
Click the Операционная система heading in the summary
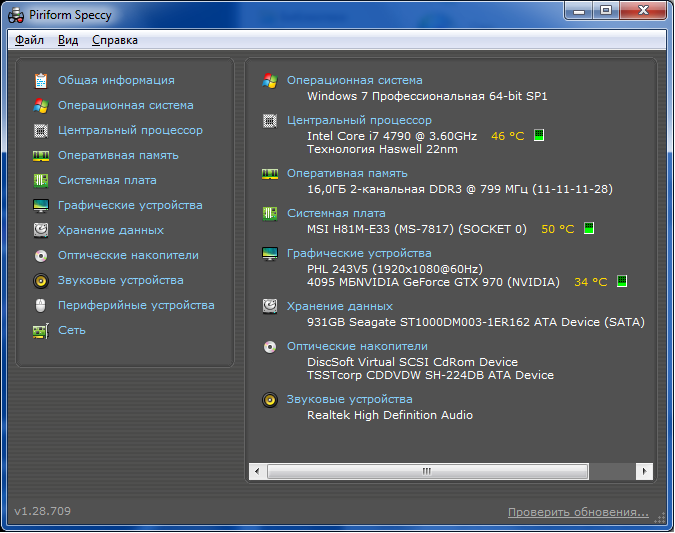point(355,81)
